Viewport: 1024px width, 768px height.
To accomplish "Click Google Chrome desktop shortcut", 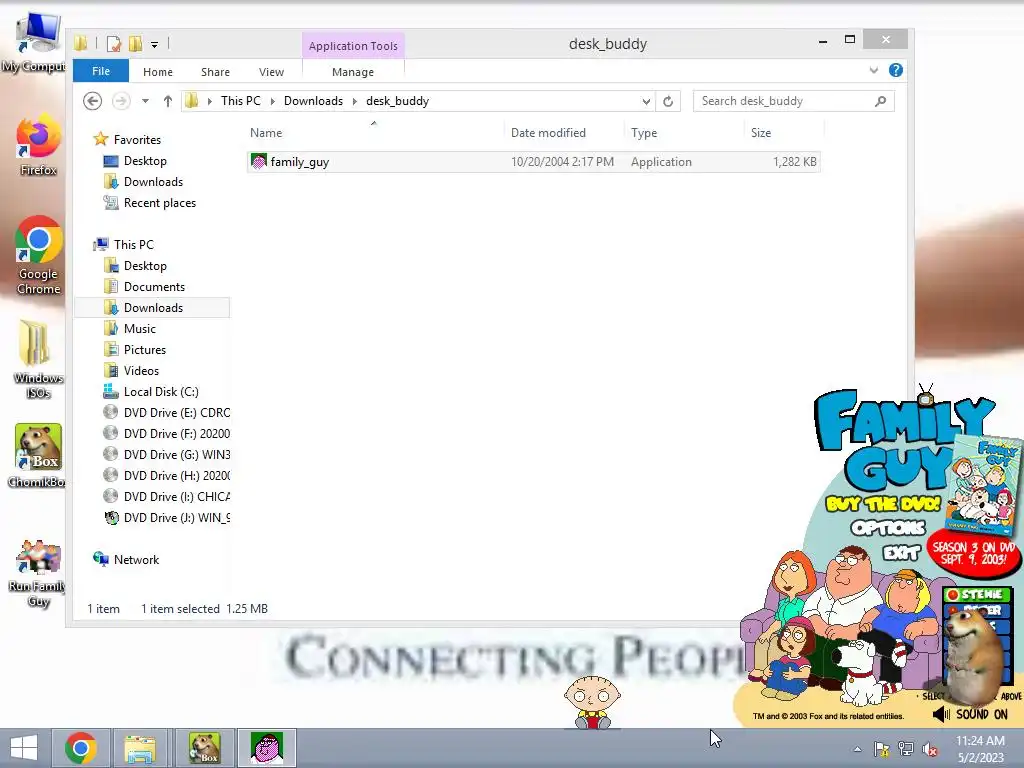I will (x=38, y=255).
